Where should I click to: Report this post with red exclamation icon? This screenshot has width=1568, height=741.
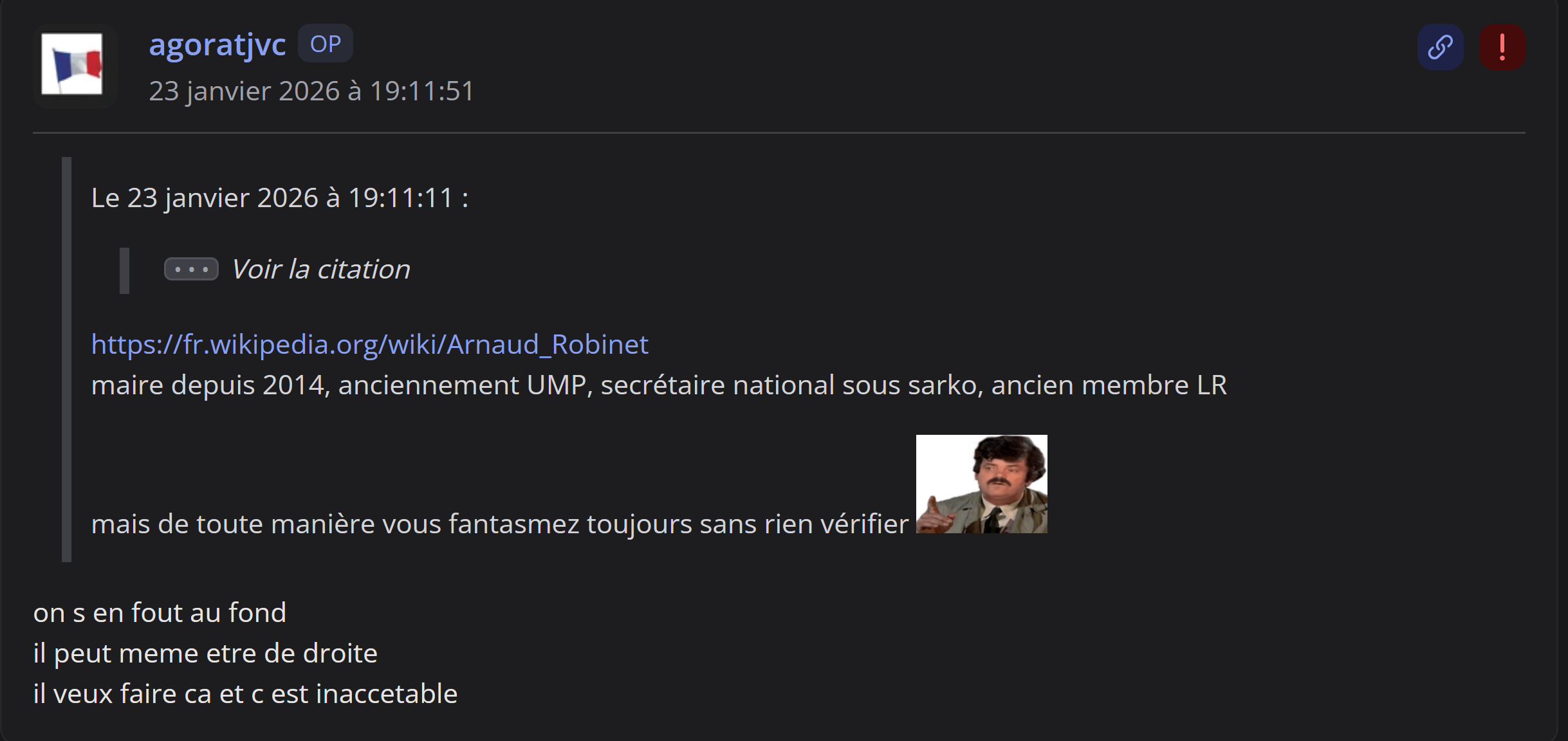coord(1502,47)
